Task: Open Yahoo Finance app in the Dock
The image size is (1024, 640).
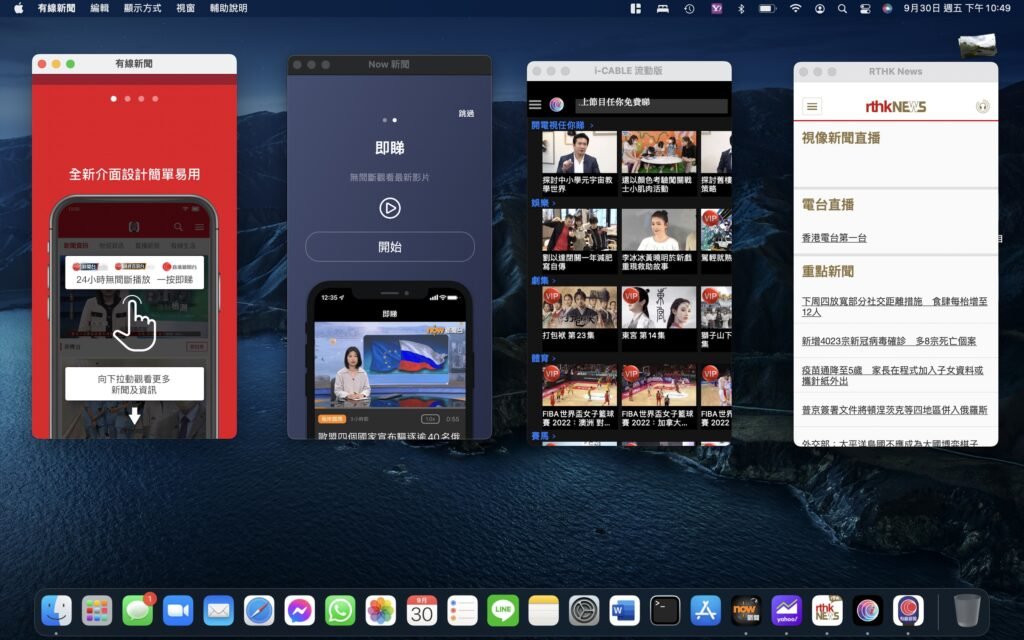Action: pos(786,611)
